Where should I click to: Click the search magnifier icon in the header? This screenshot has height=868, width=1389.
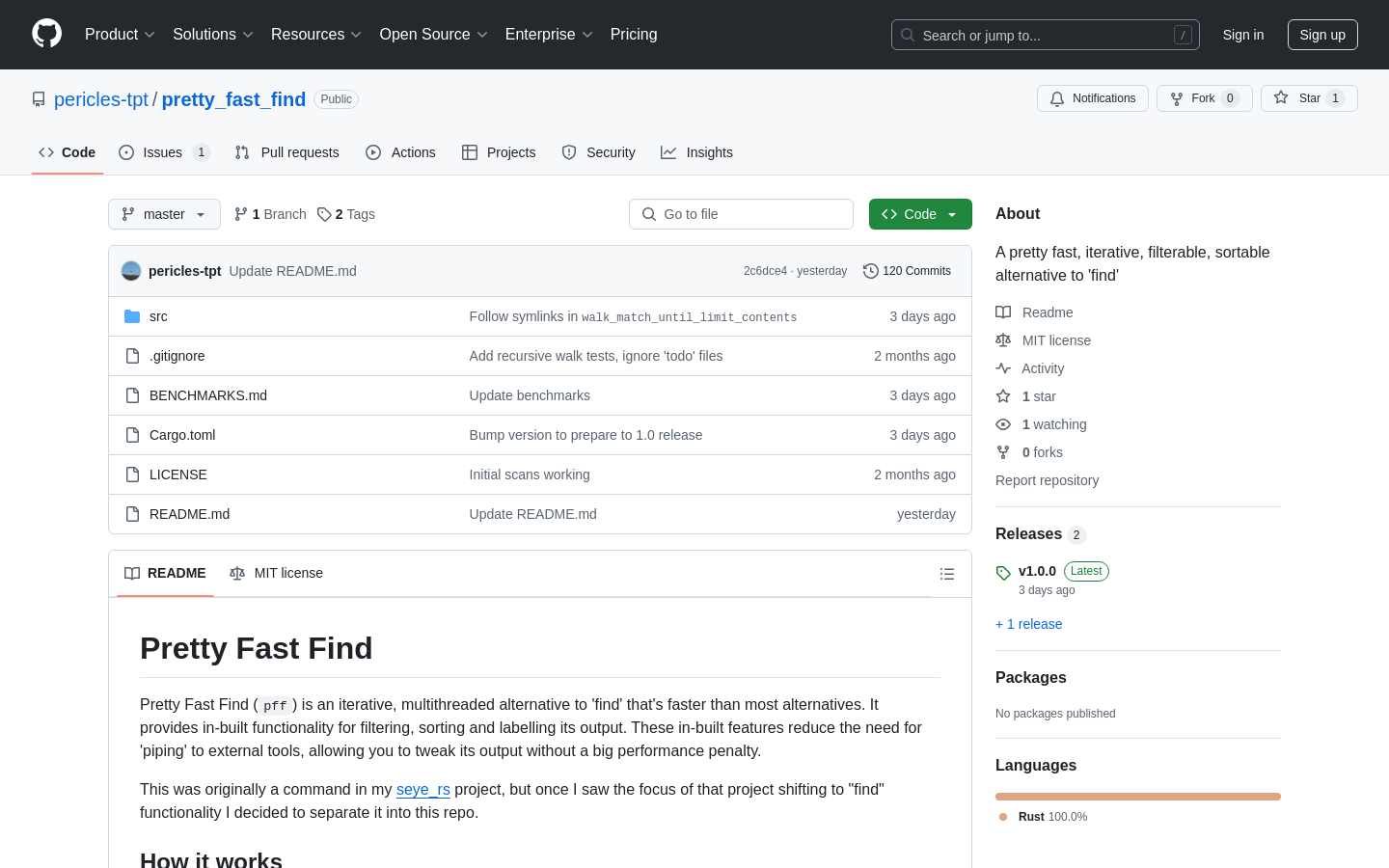coord(908,35)
